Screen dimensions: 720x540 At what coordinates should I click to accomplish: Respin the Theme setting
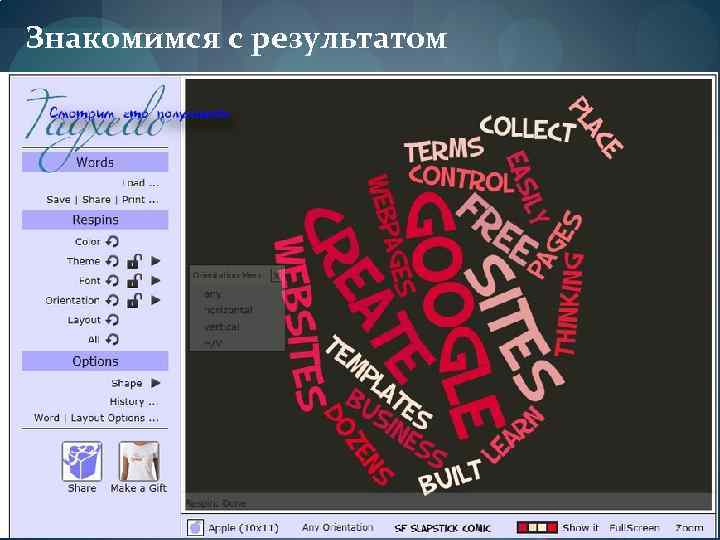pyautogui.click(x=112, y=261)
